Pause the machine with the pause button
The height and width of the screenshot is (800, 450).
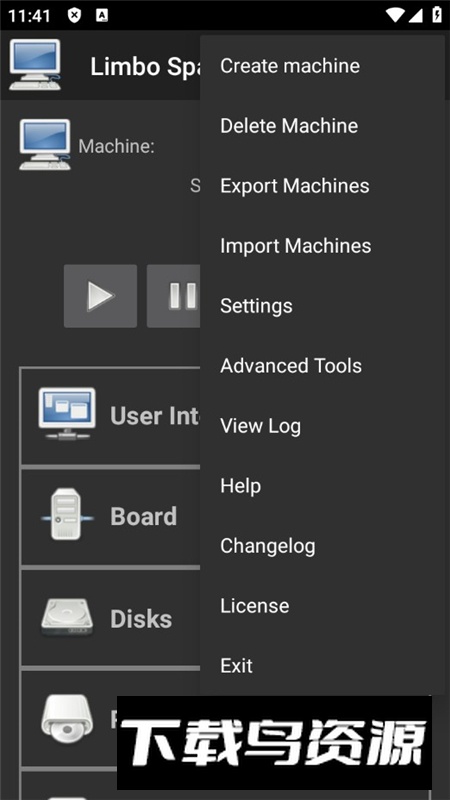(173, 296)
